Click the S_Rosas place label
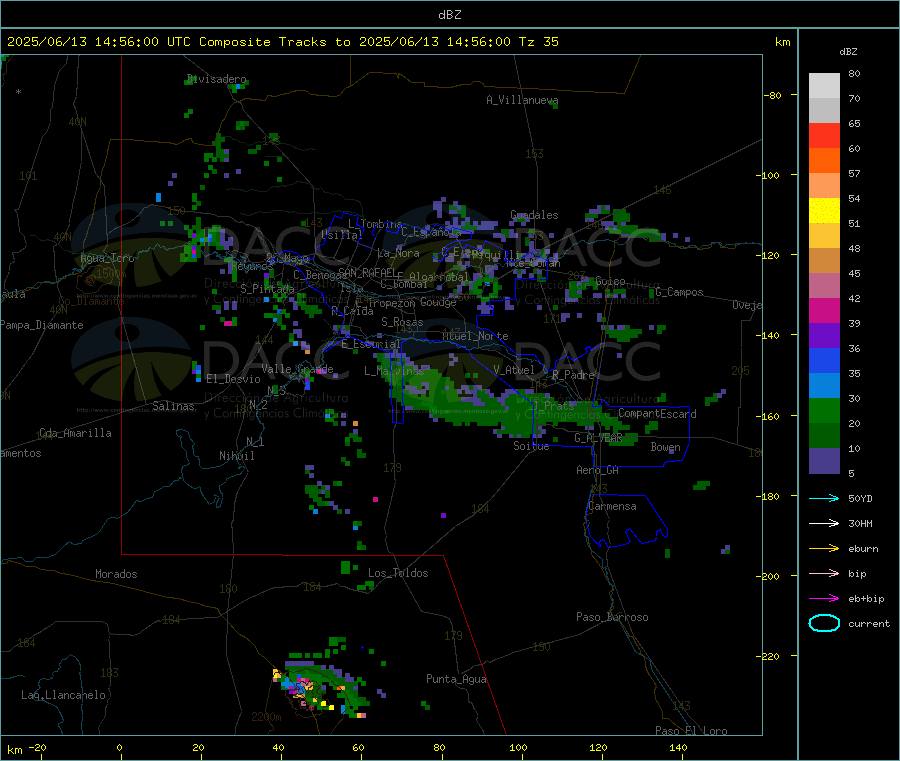The image size is (900, 761). [x=402, y=322]
